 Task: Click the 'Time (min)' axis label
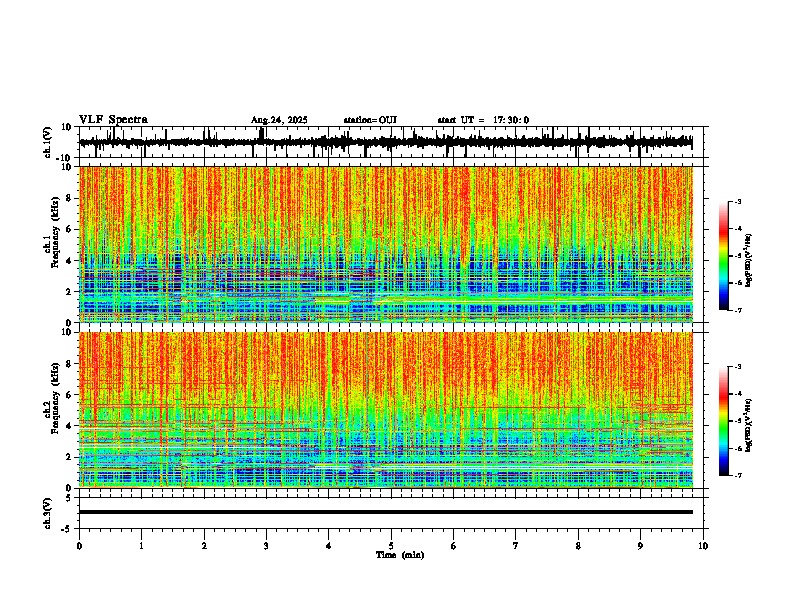pyautogui.click(x=400, y=555)
